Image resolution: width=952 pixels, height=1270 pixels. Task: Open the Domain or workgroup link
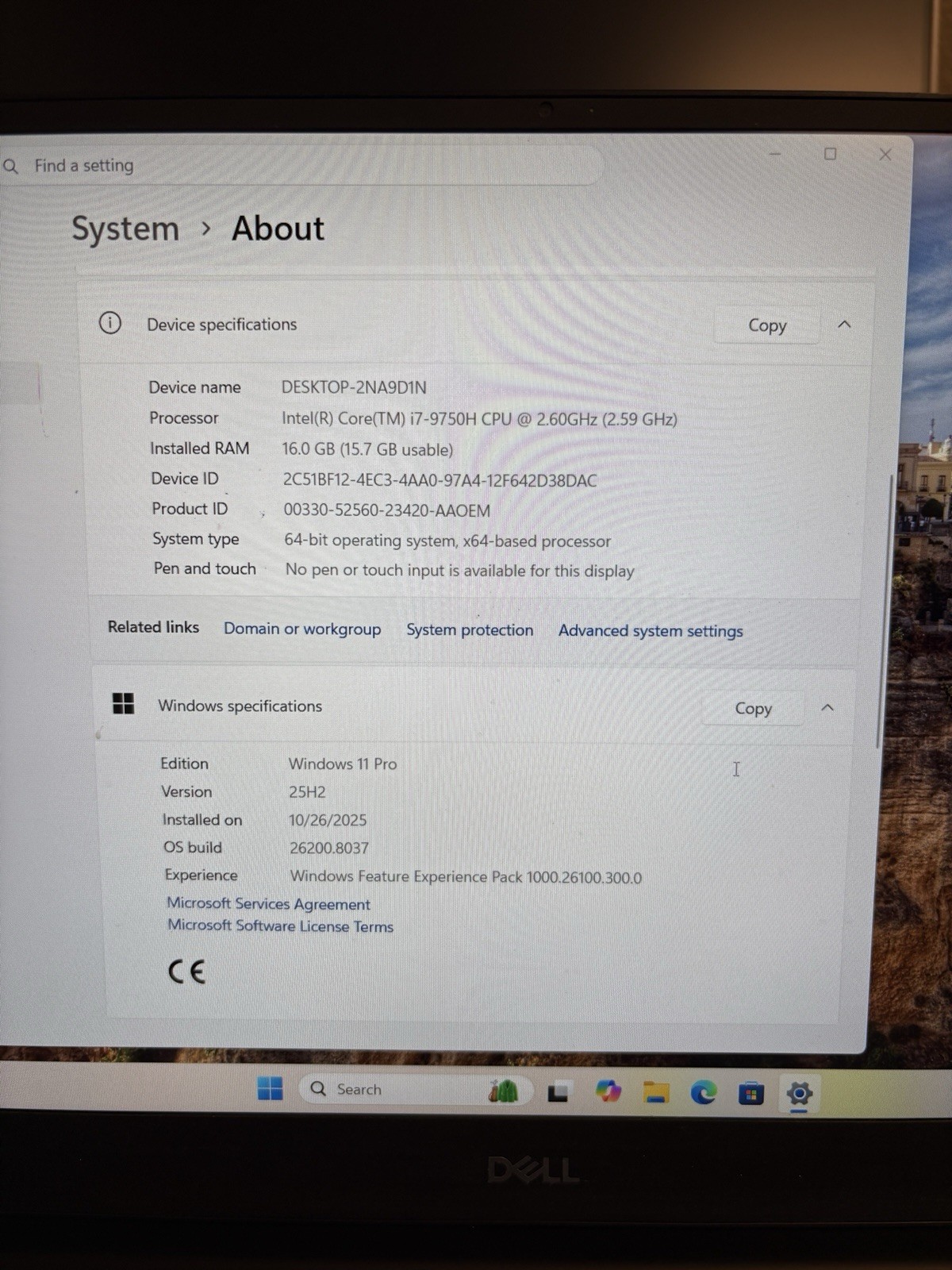pyautogui.click(x=302, y=629)
